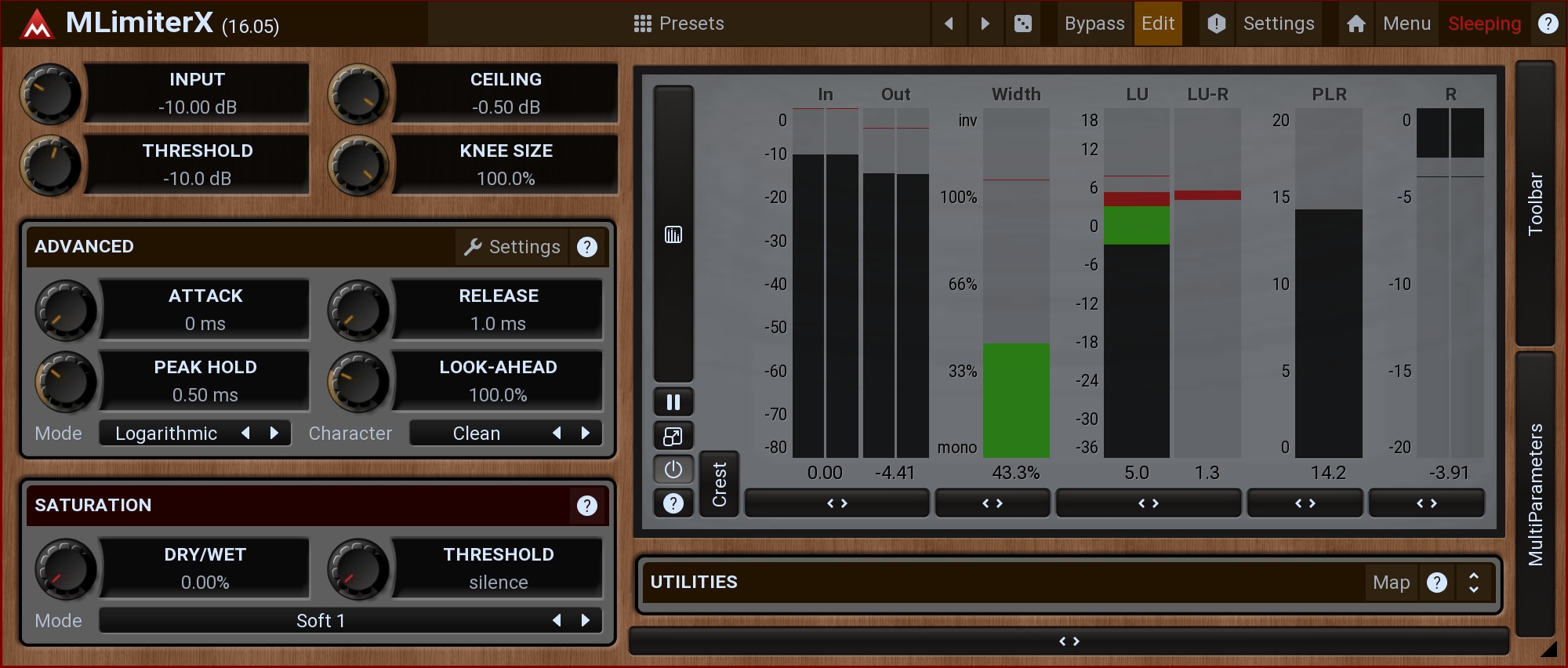Expand the PLR meter arrows button

(1305, 503)
